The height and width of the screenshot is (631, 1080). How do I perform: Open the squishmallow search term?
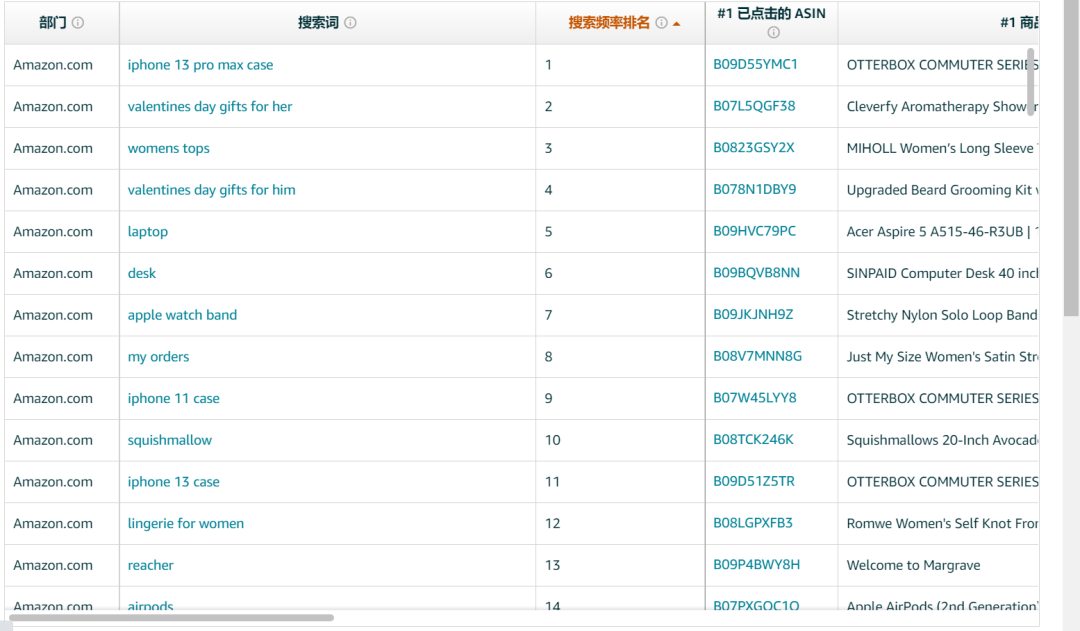169,440
